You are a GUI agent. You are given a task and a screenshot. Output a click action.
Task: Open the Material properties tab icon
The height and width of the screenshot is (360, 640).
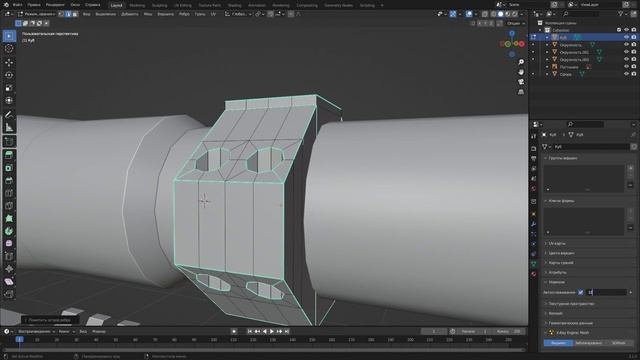[533, 274]
